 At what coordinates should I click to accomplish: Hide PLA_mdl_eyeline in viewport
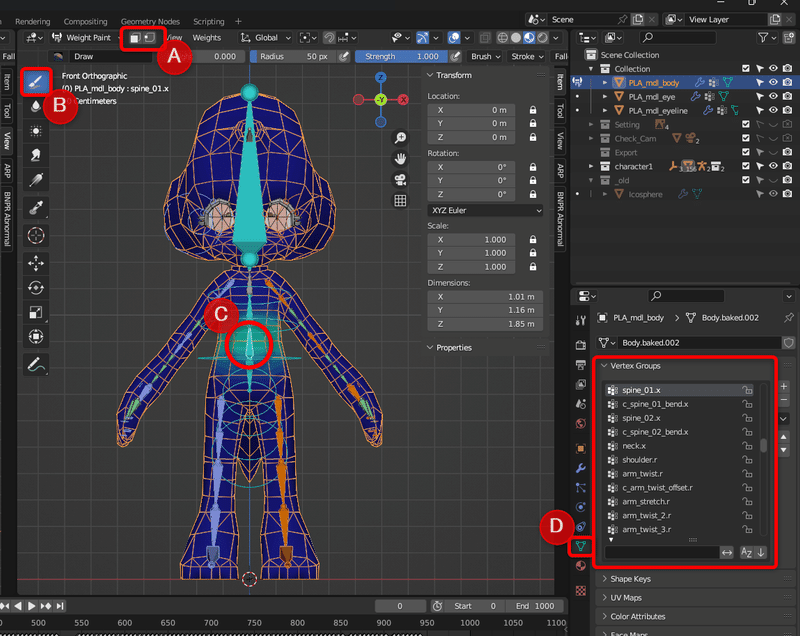click(x=773, y=110)
